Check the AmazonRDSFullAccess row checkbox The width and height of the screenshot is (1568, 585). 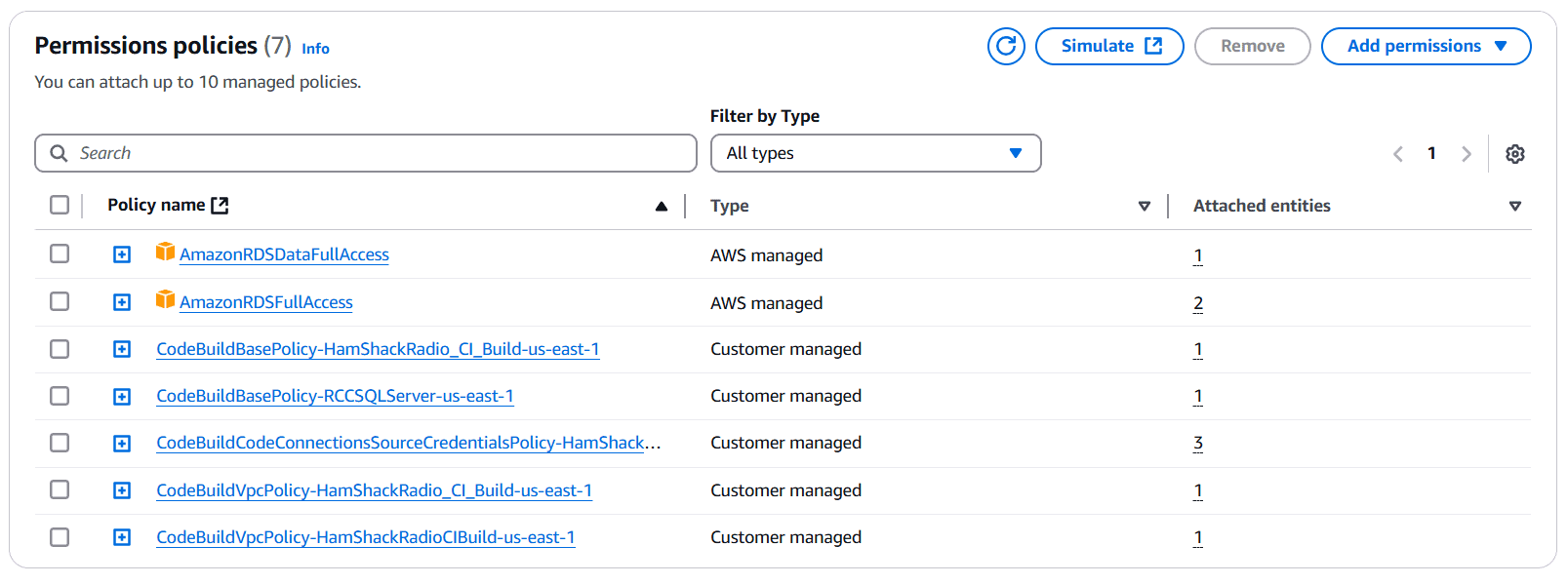point(60,301)
